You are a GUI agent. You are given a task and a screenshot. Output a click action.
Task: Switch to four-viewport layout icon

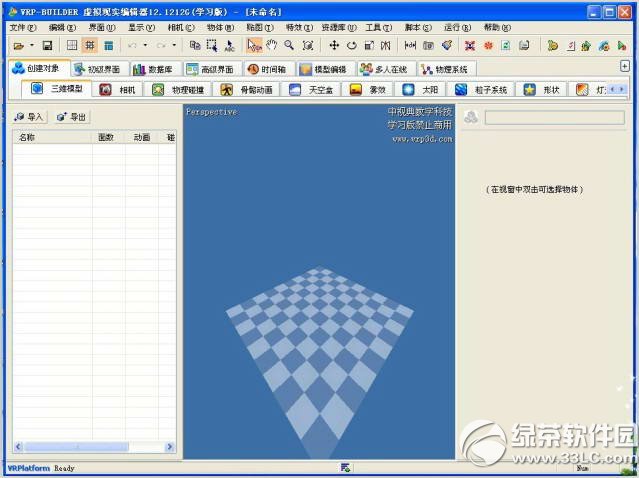pyautogui.click(x=72, y=45)
